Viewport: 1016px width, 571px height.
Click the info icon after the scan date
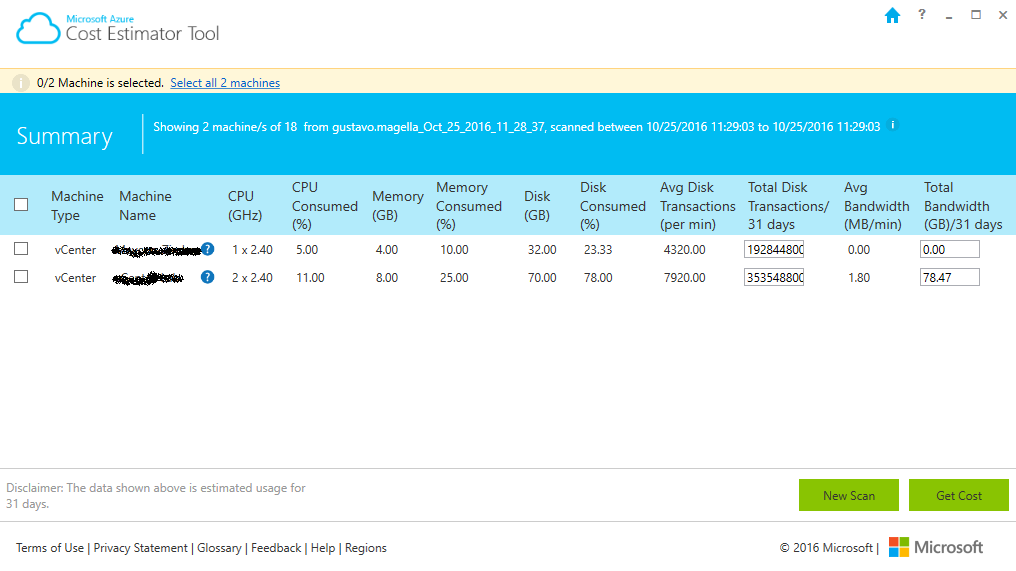pos(893,125)
